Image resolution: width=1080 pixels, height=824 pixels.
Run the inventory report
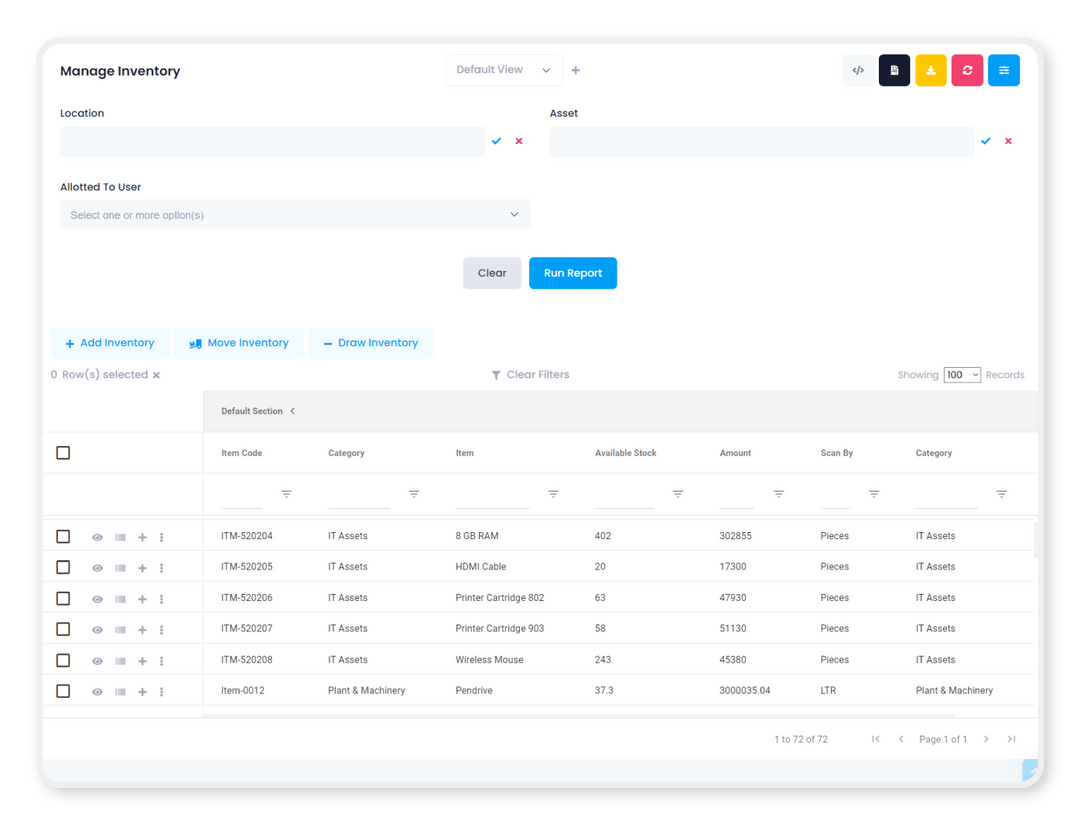coord(572,273)
